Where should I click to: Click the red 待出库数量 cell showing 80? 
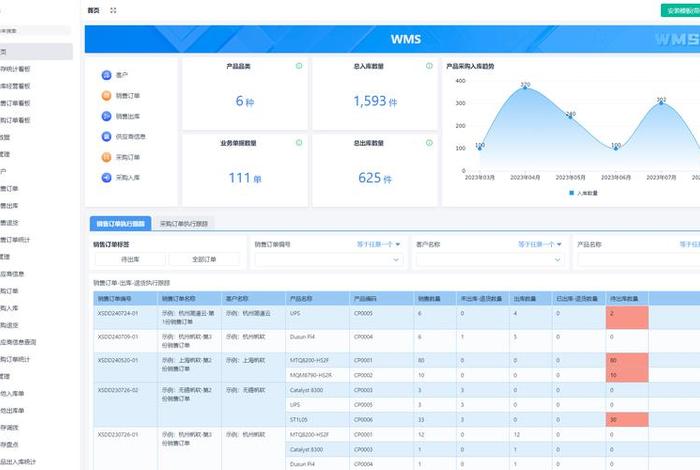pyautogui.click(x=628, y=360)
